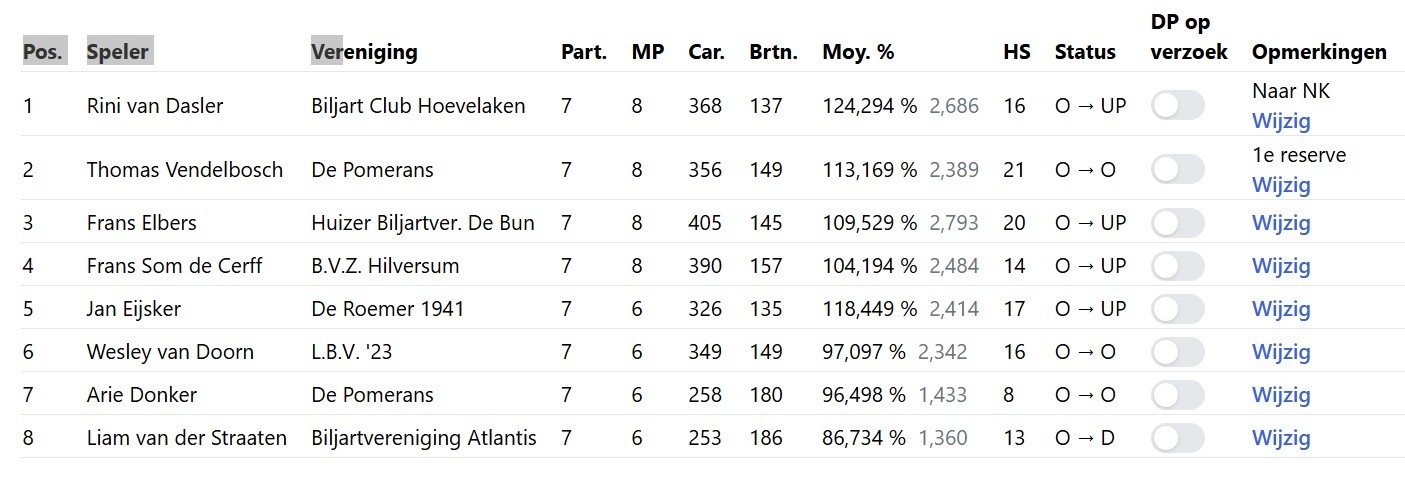The image size is (1405, 478).
Task: Toggle DP op verzoek for Liam van der Straaten
Action: click(1177, 437)
